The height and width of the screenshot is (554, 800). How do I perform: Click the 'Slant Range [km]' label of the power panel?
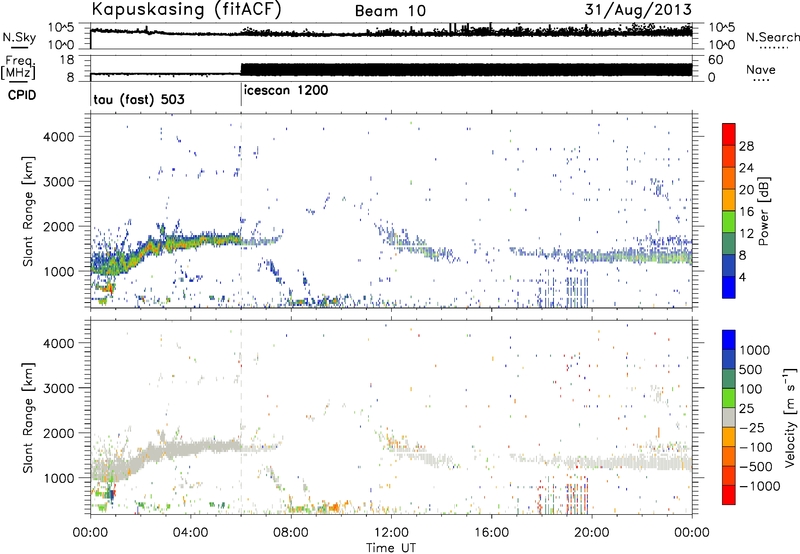[28, 211]
